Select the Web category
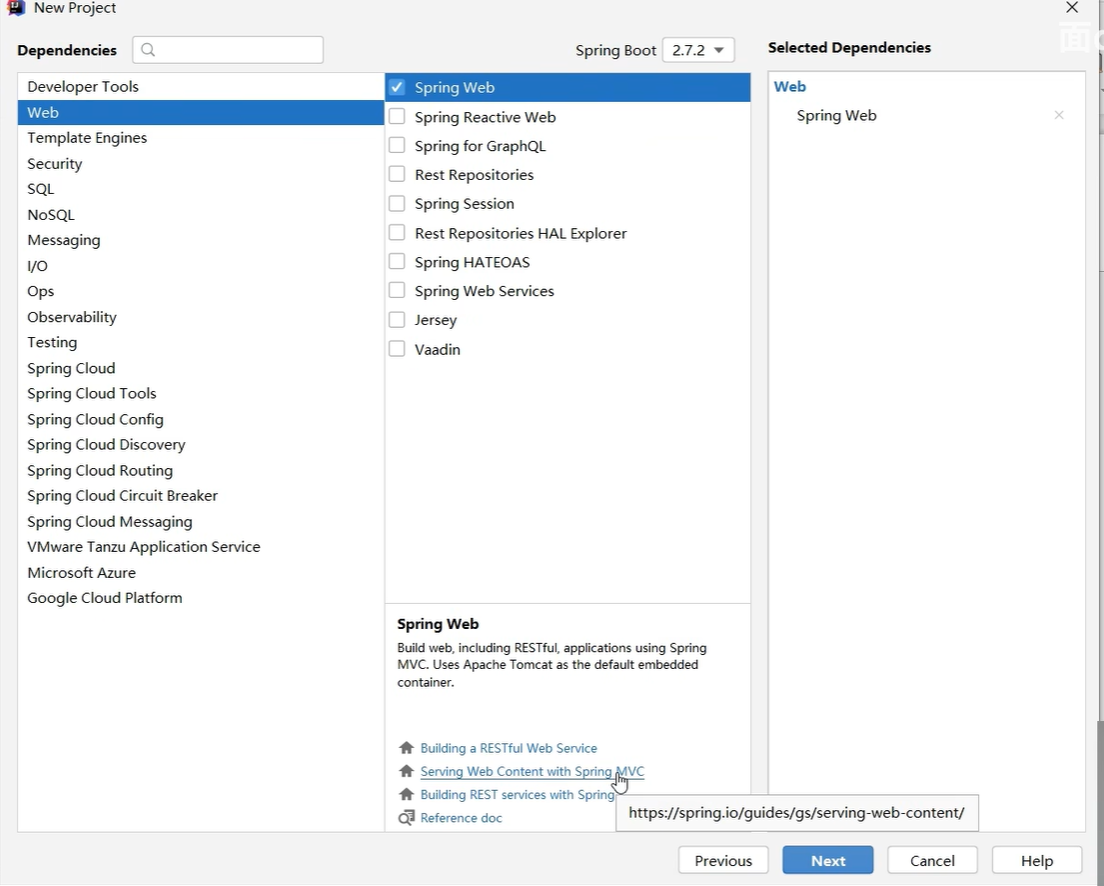Image resolution: width=1104 pixels, height=886 pixels. tap(201, 113)
